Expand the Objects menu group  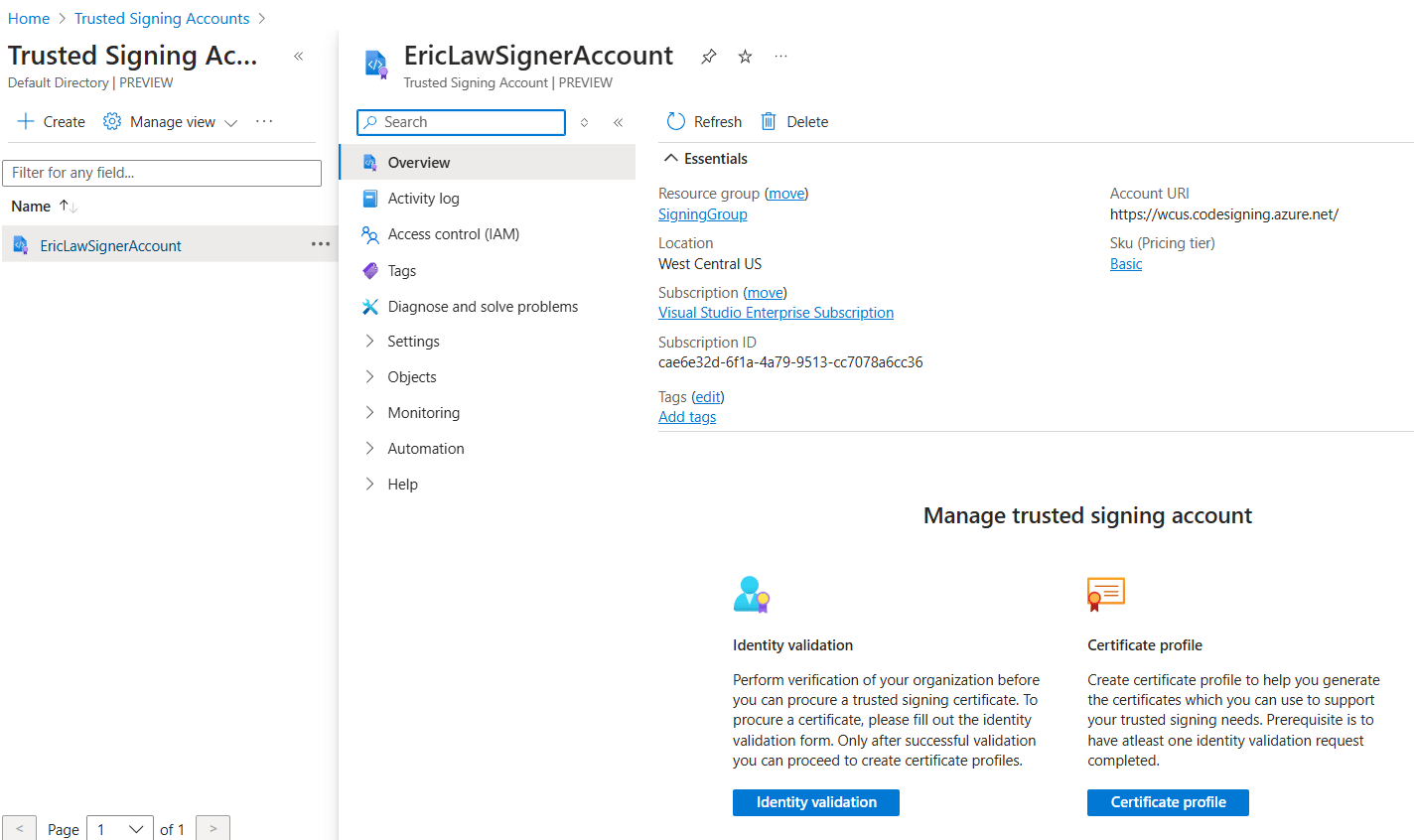369,376
